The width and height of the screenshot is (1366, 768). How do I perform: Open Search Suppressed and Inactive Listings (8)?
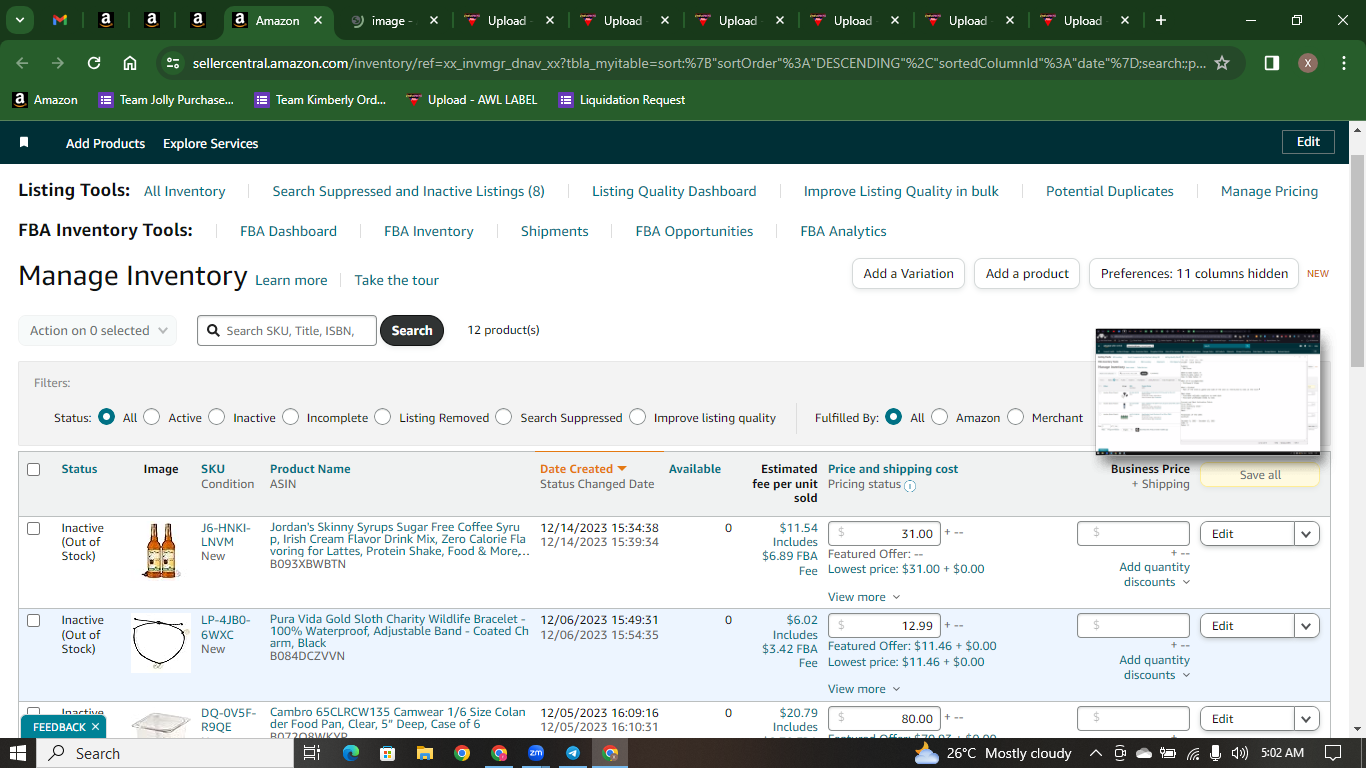tap(408, 191)
